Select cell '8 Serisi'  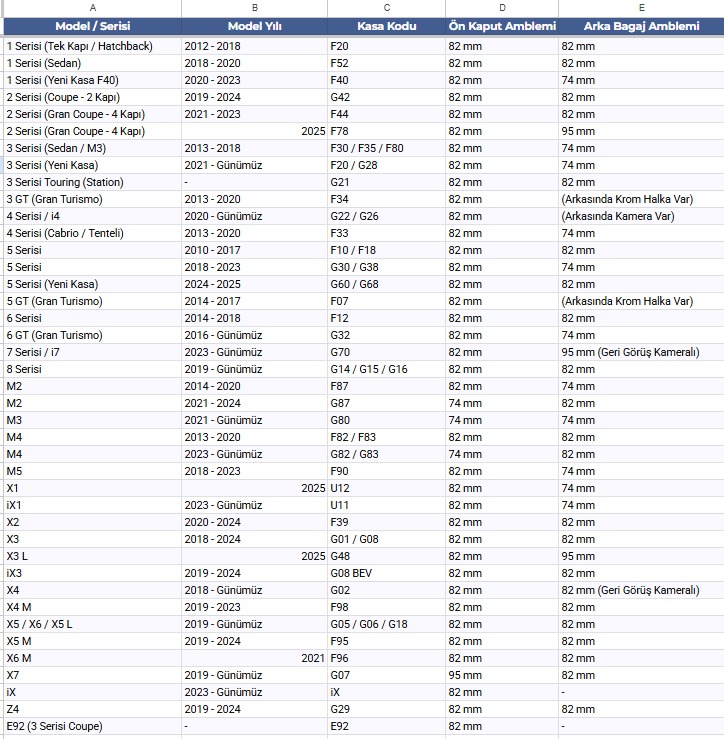click(x=92, y=369)
